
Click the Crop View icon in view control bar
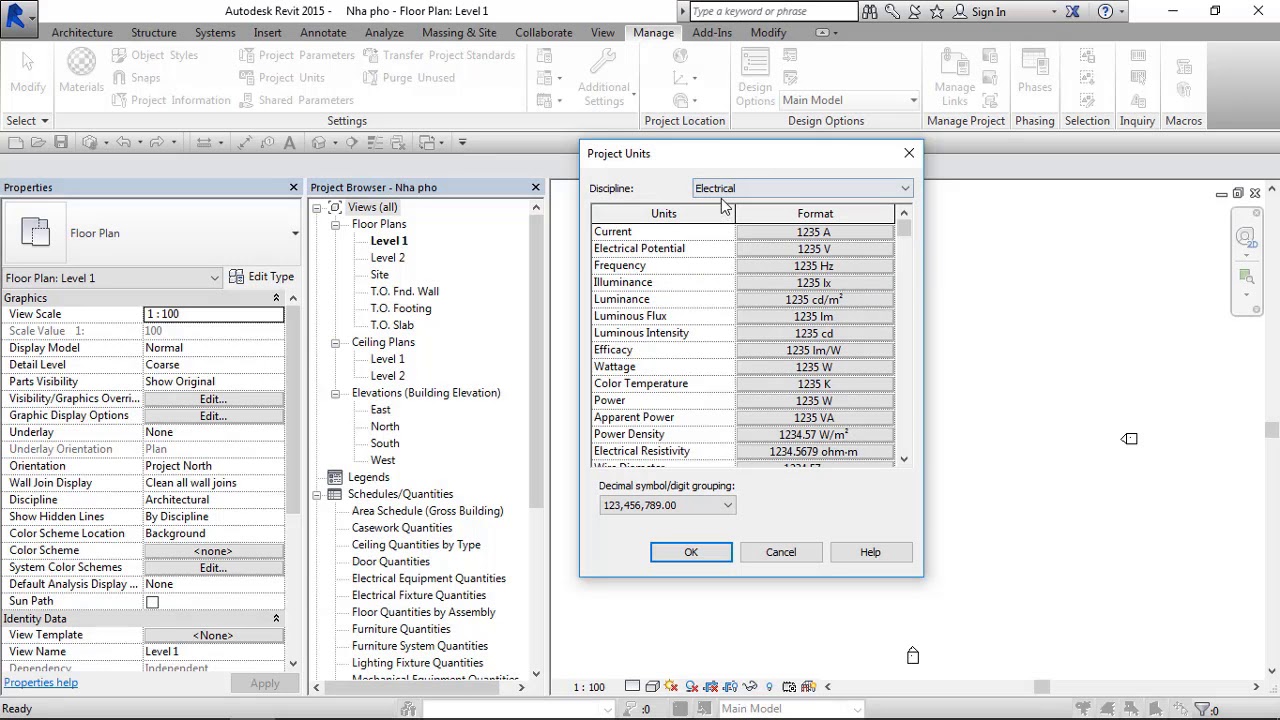[x=711, y=687]
